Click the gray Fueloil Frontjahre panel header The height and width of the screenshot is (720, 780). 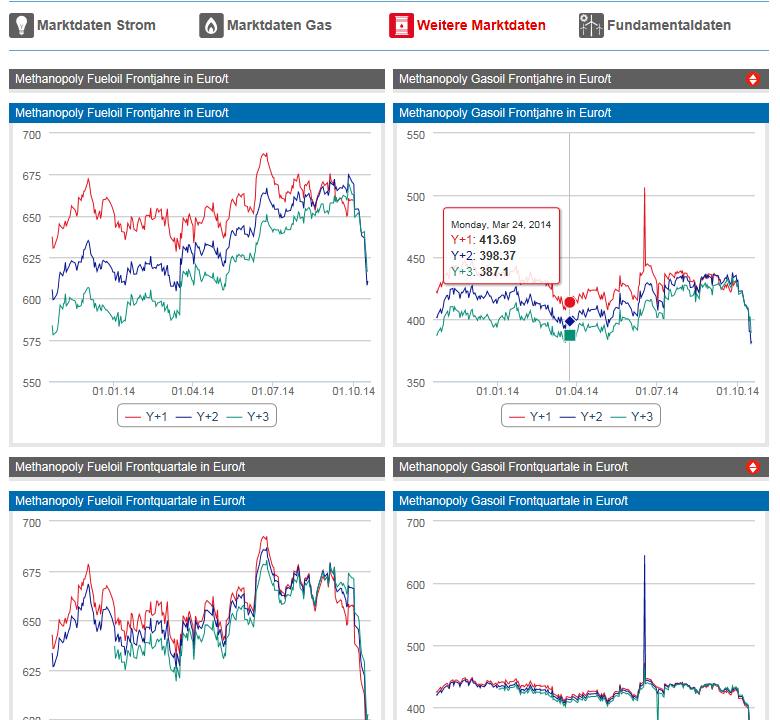(197, 79)
